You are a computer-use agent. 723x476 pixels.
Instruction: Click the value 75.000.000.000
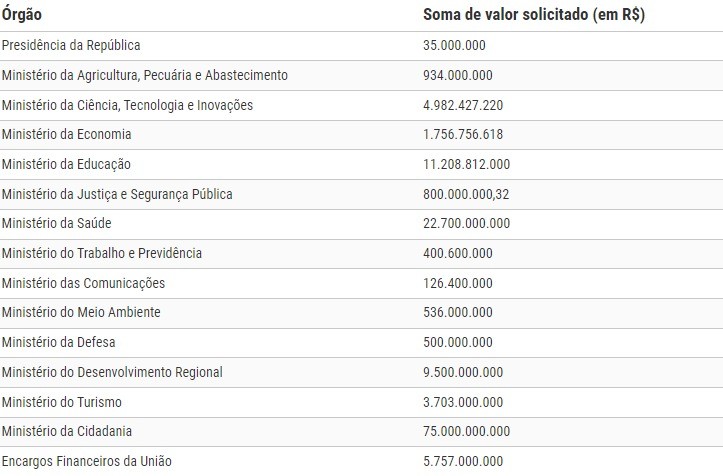[x=467, y=432]
